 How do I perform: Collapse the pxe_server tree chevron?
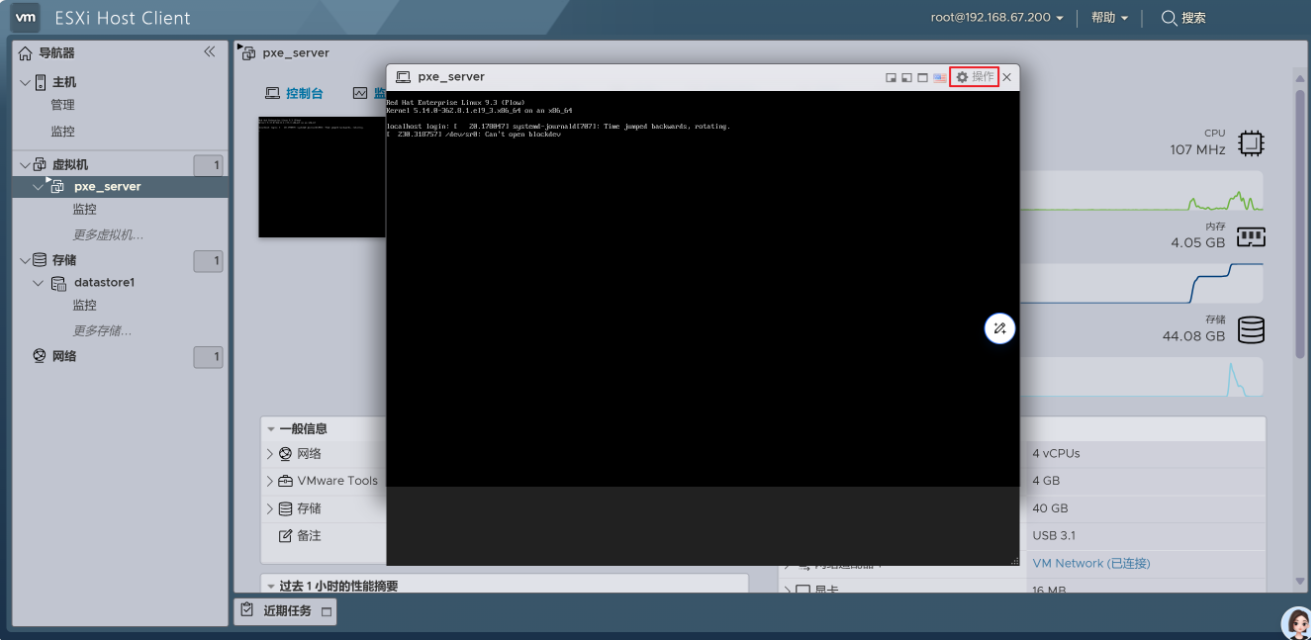pyautogui.click(x=38, y=187)
